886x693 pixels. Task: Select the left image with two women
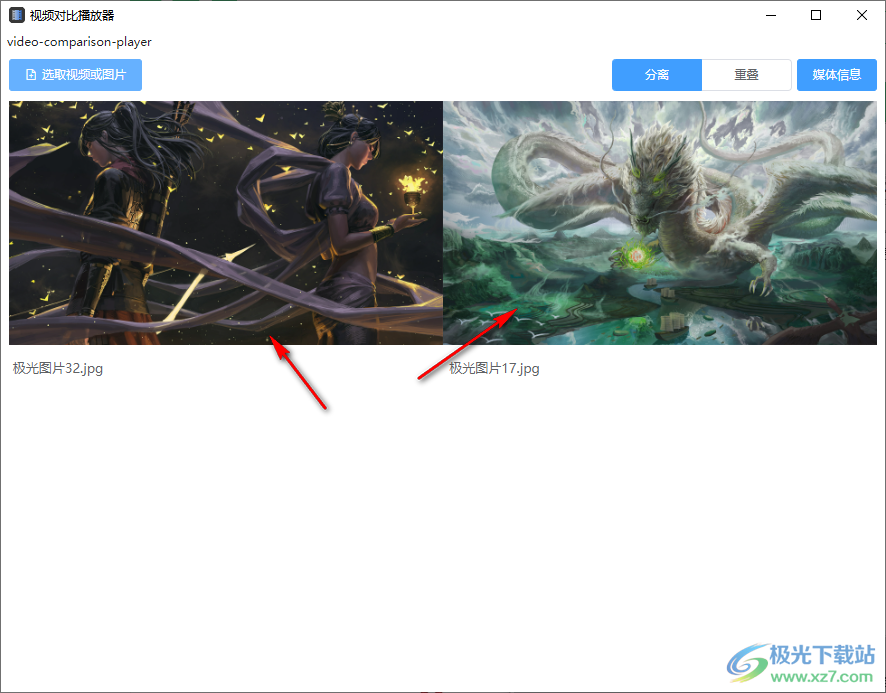coord(226,223)
